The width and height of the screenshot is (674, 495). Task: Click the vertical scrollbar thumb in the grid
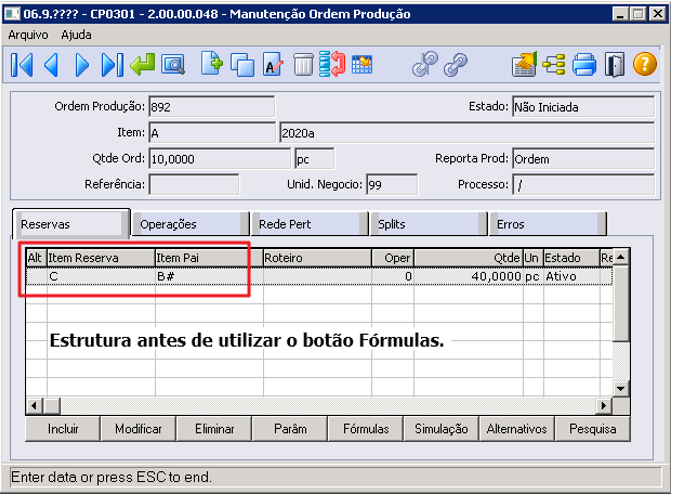[620, 303]
